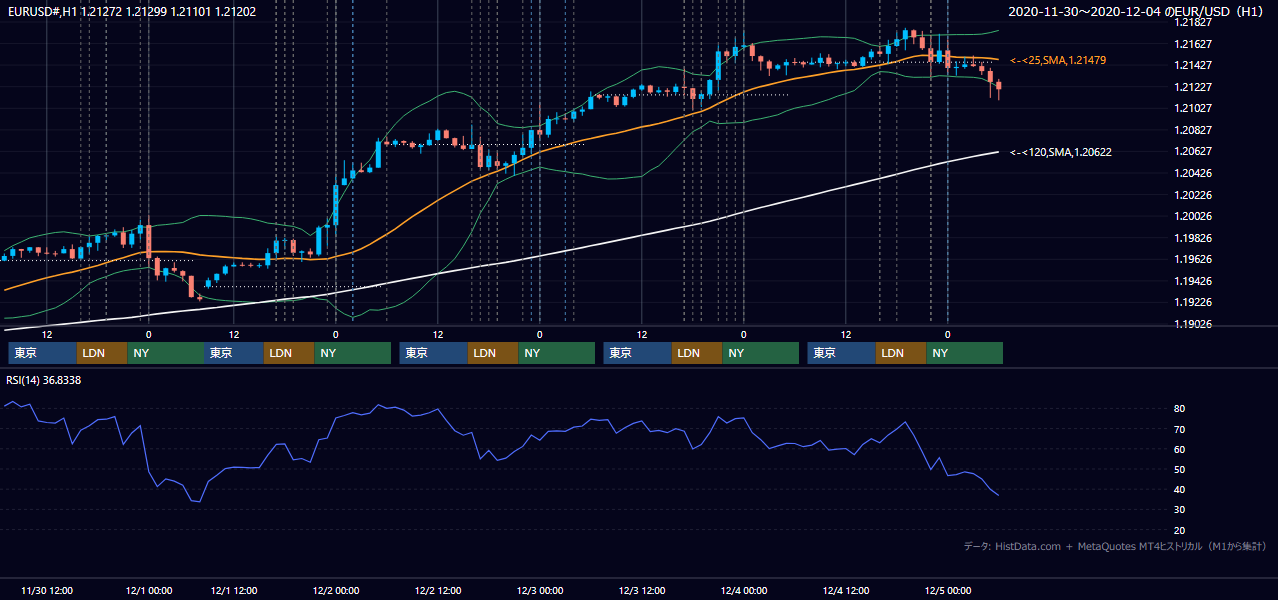This screenshot has width=1278, height=600.
Task: Click price axis label 1.20627
Action: (1193, 151)
